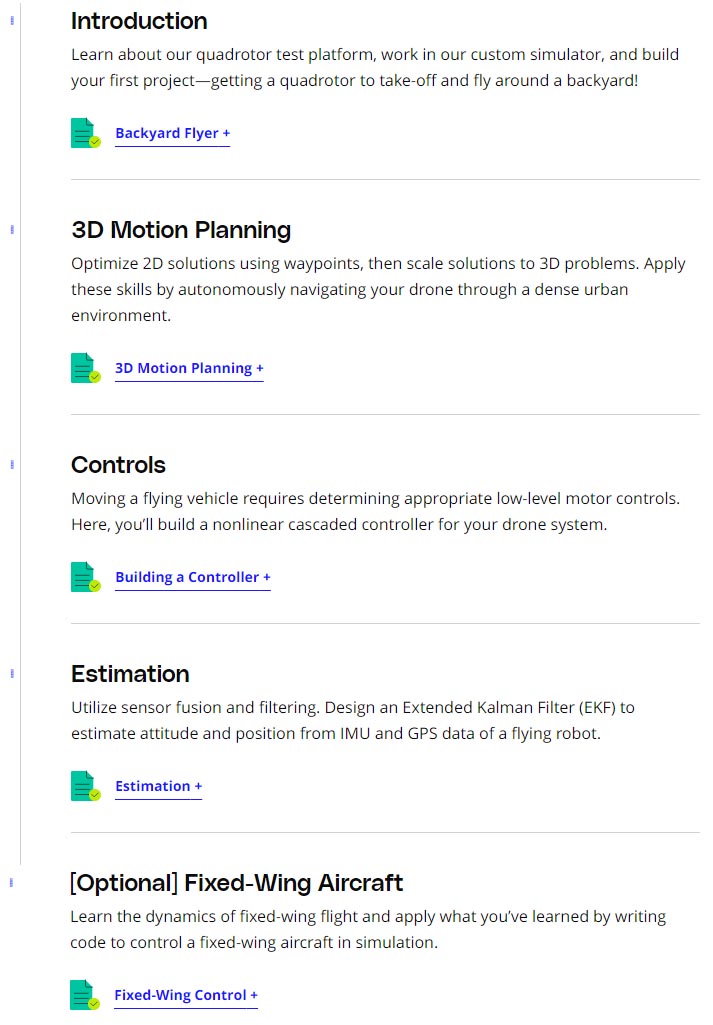Expand the Building a Controller + link

click(193, 578)
